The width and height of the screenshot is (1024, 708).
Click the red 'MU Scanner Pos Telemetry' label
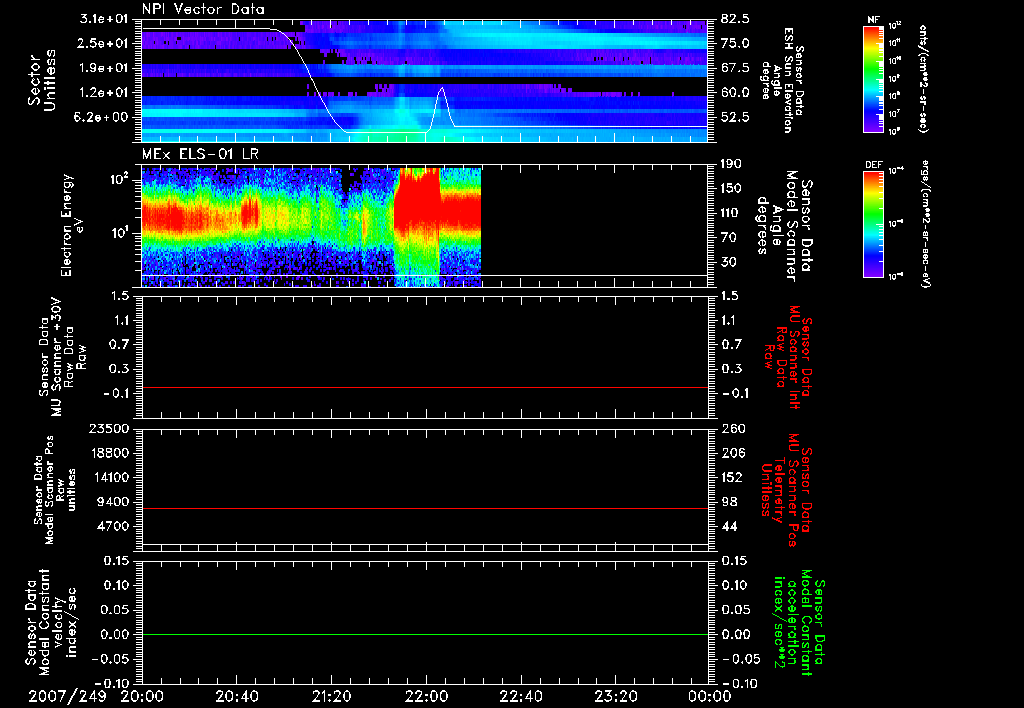(785, 490)
